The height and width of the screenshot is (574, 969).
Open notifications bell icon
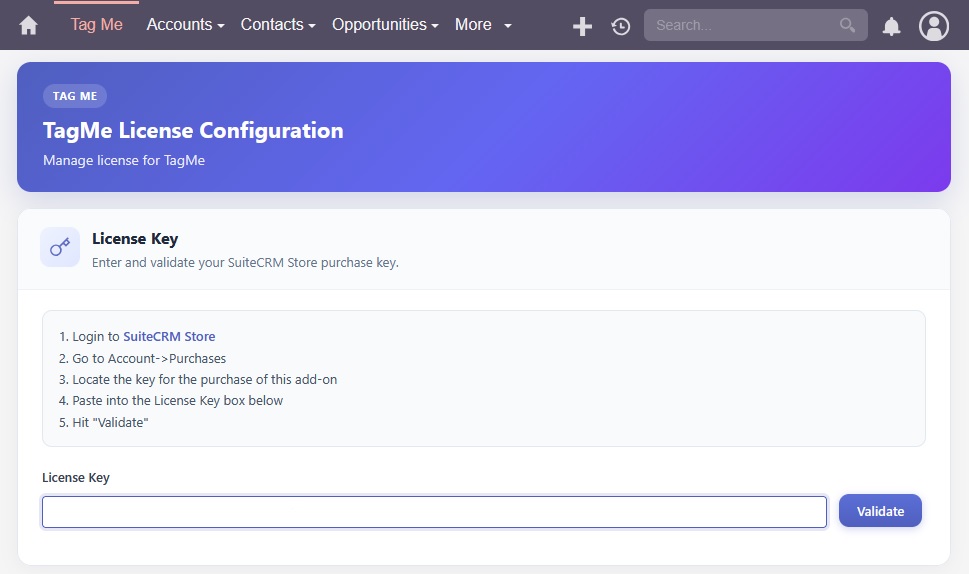(891, 26)
